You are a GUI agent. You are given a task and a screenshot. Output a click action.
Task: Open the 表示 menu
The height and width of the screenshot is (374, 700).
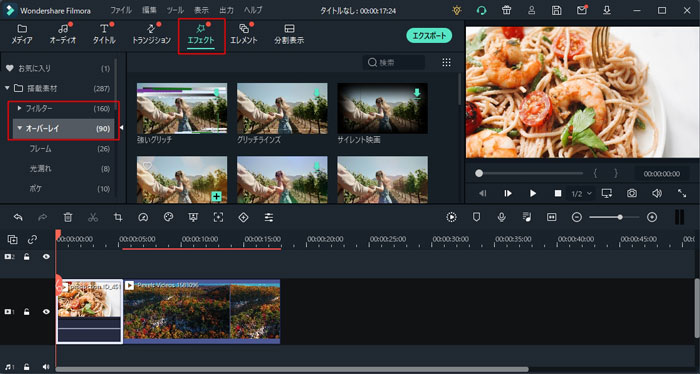click(201, 10)
